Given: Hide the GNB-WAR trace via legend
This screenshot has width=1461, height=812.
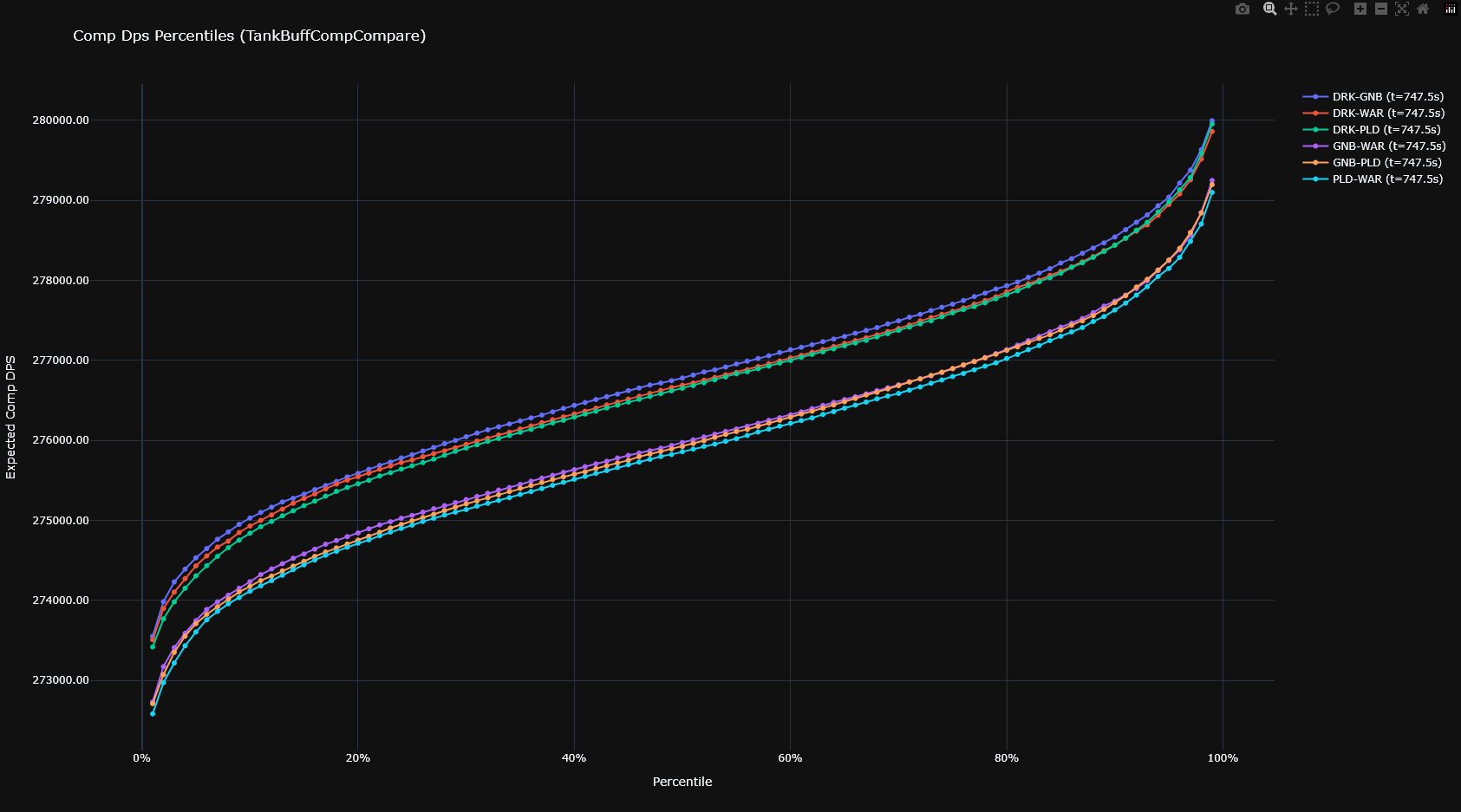Looking at the screenshot, I should (x=1373, y=146).
